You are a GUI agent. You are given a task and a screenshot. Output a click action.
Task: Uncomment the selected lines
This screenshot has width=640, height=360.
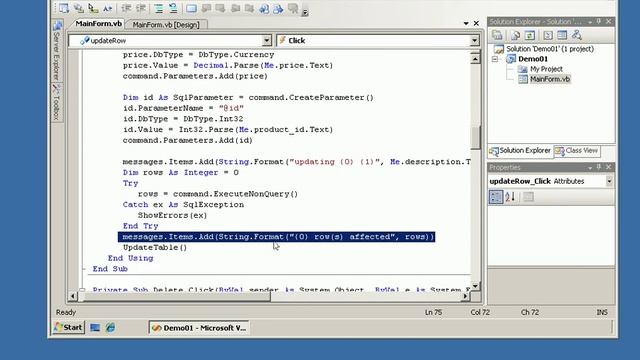[173, 8]
